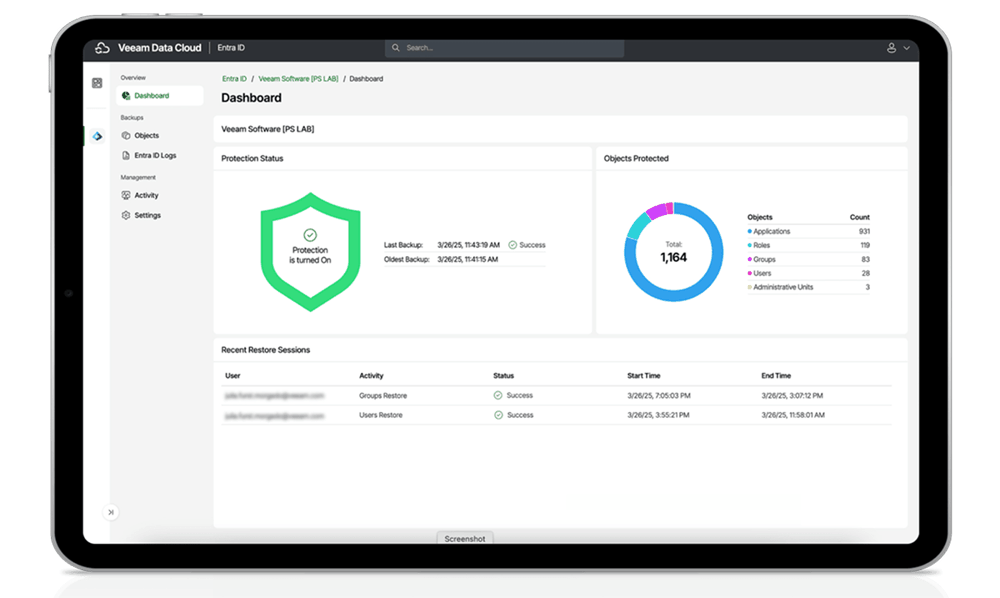1000x598 pixels.
Task: Click the Veeam Data Cloud logo icon
Action: click(102, 48)
